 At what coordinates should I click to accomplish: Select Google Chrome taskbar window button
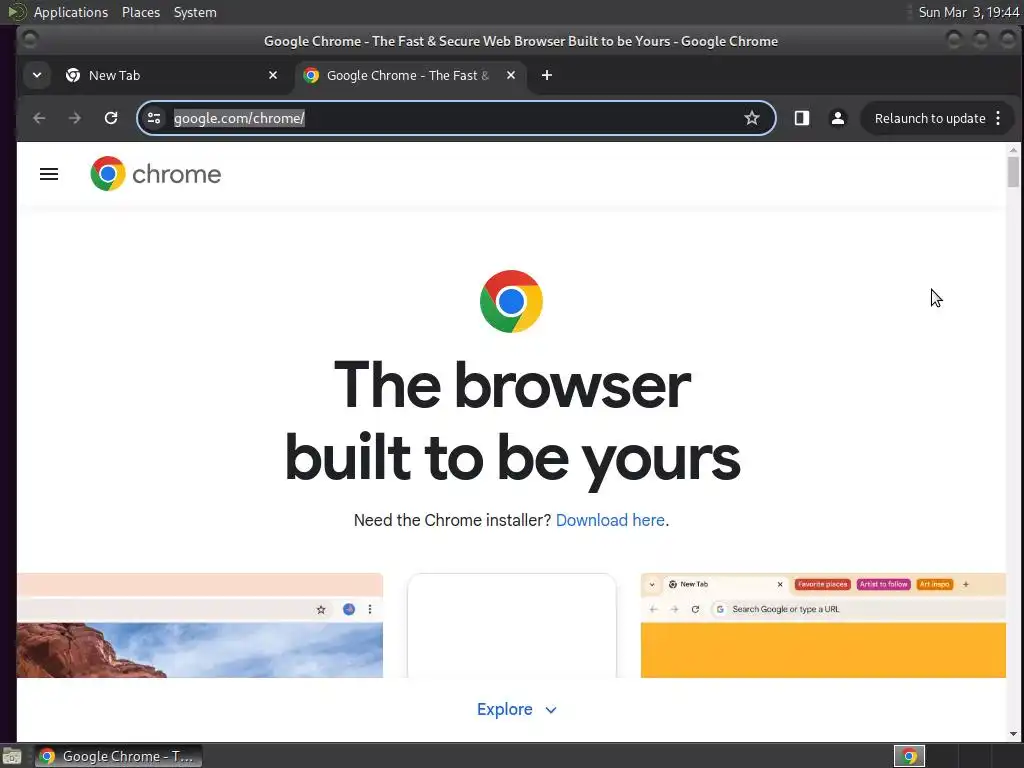pyautogui.click(x=118, y=756)
